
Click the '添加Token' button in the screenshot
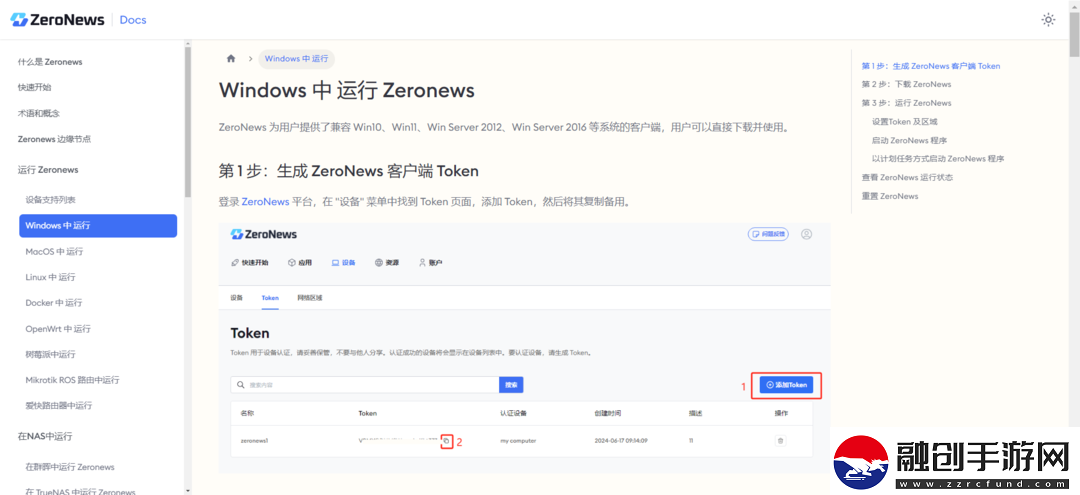point(786,386)
